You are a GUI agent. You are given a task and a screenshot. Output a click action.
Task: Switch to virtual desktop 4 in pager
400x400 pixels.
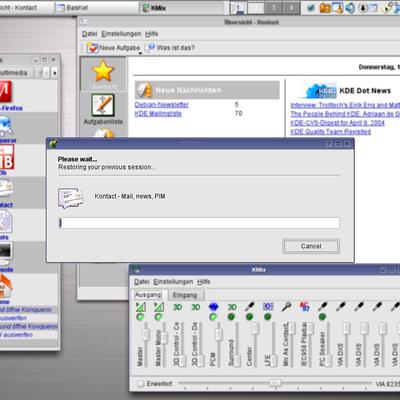[291, 8]
